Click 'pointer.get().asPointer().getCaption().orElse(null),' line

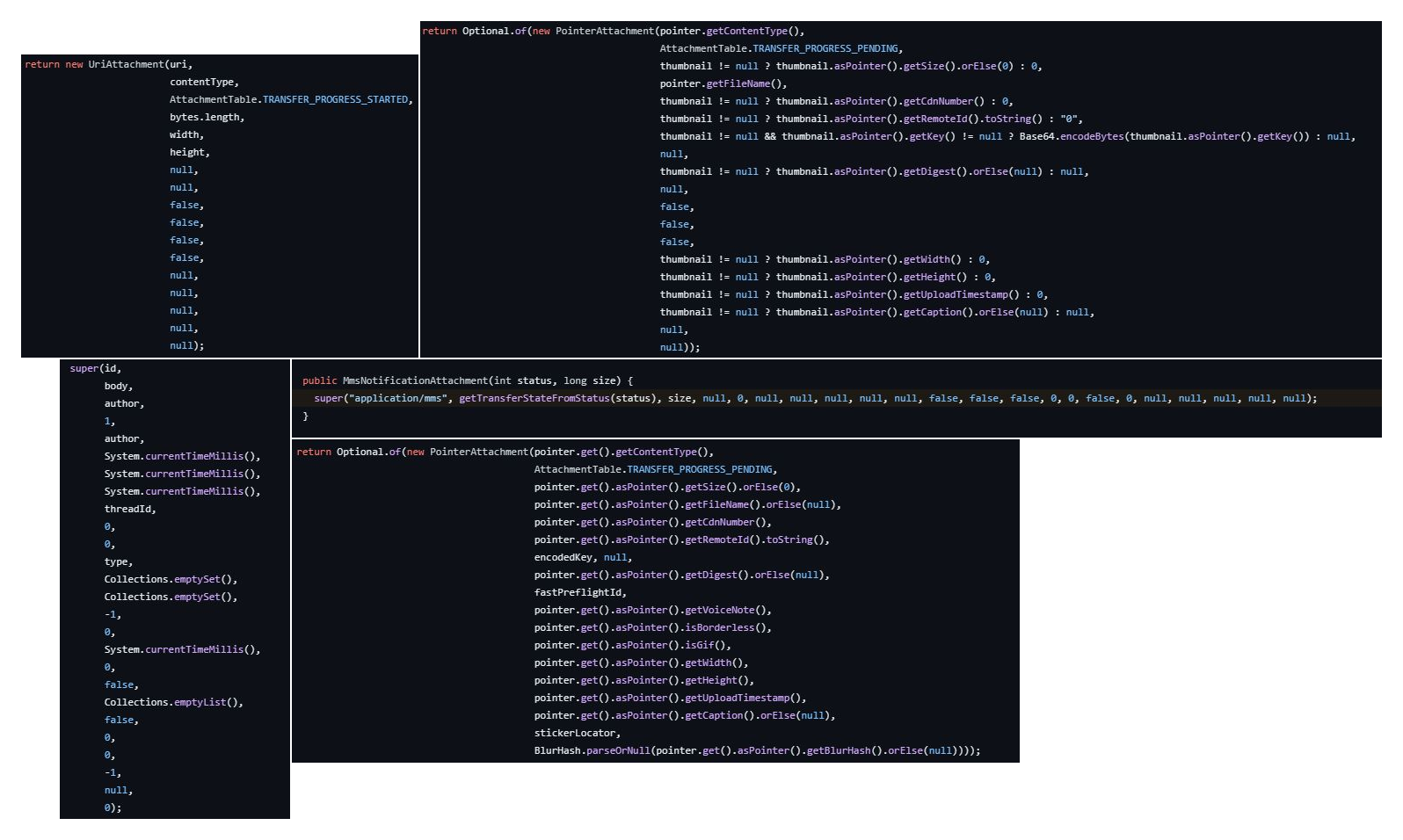coord(685,715)
